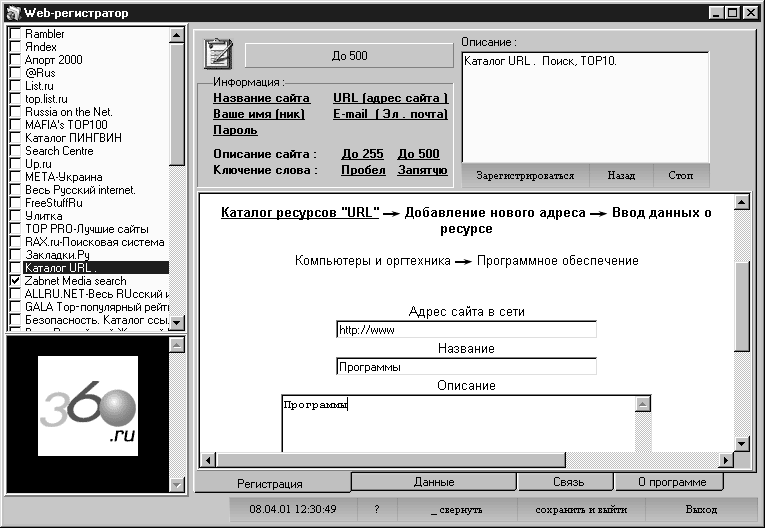The height and width of the screenshot is (528, 765).
Task: Click the _ свернуть button
Action: click(x=457, y=509)
